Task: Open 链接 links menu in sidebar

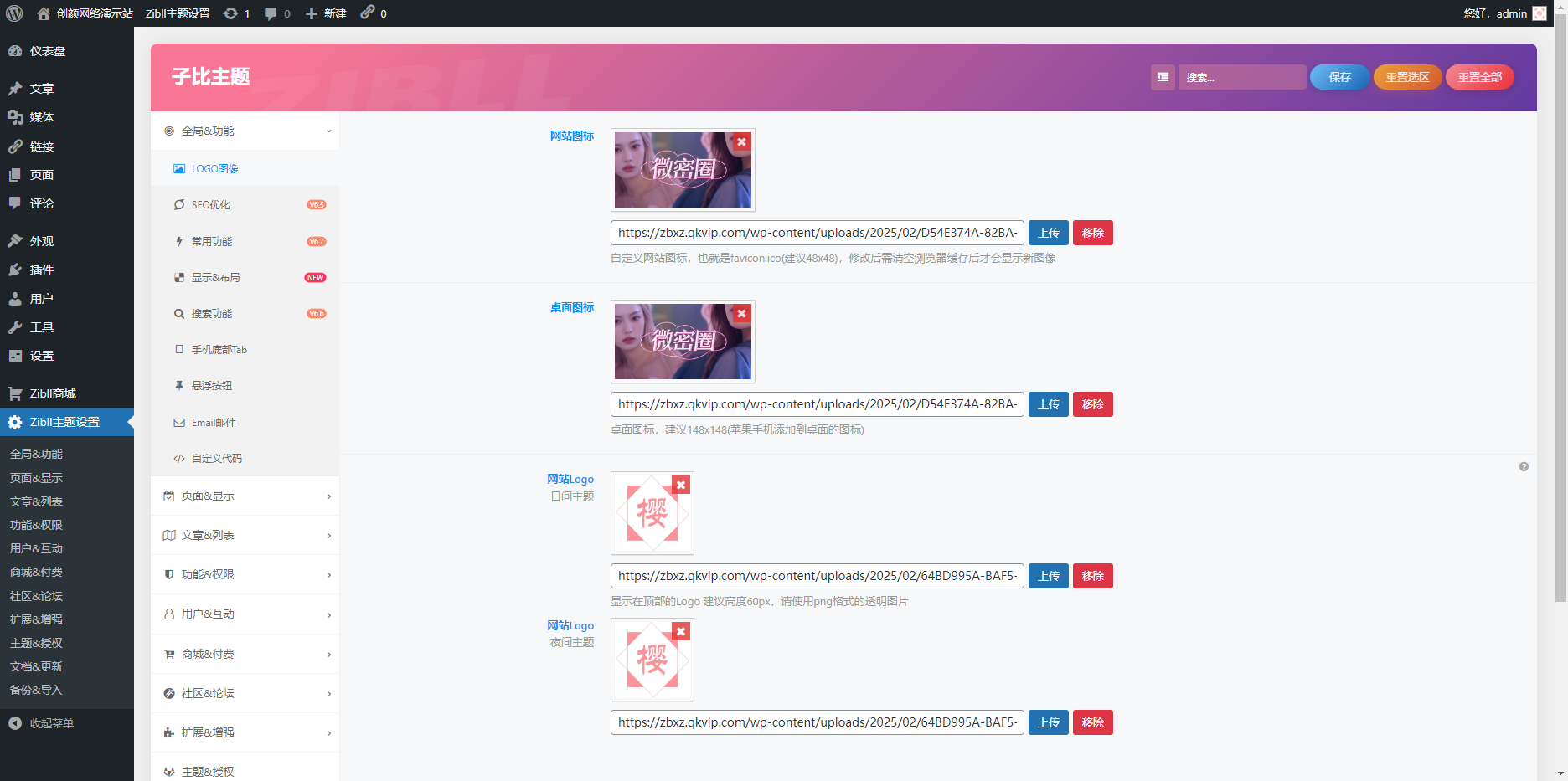Action: 67,146
